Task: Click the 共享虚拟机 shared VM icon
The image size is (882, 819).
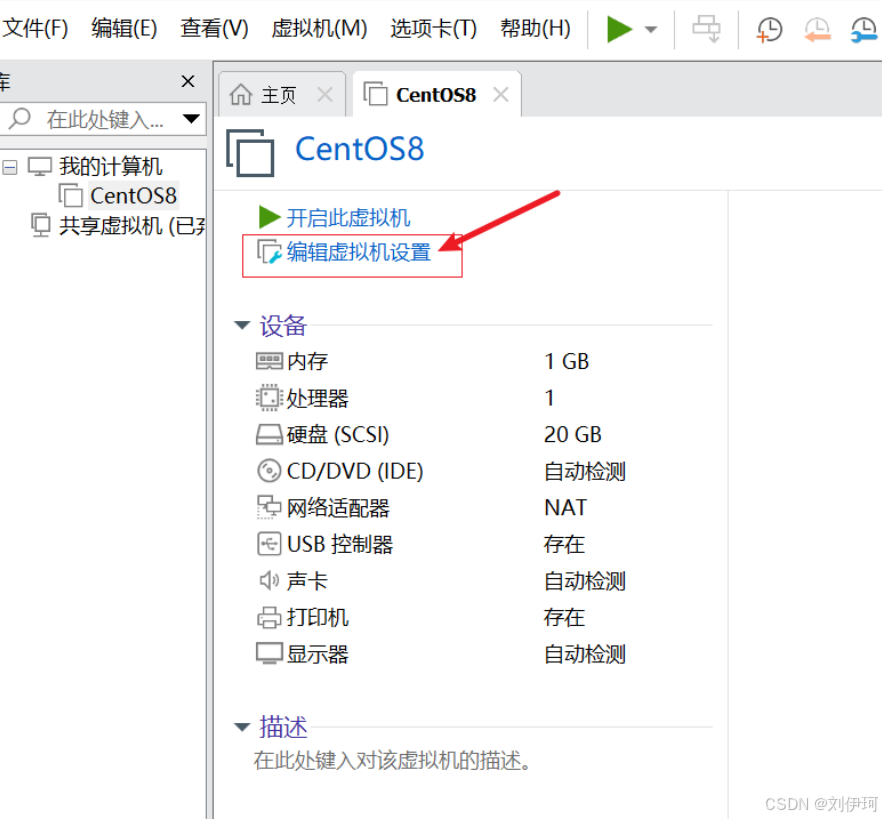Action: click(40, 225)
